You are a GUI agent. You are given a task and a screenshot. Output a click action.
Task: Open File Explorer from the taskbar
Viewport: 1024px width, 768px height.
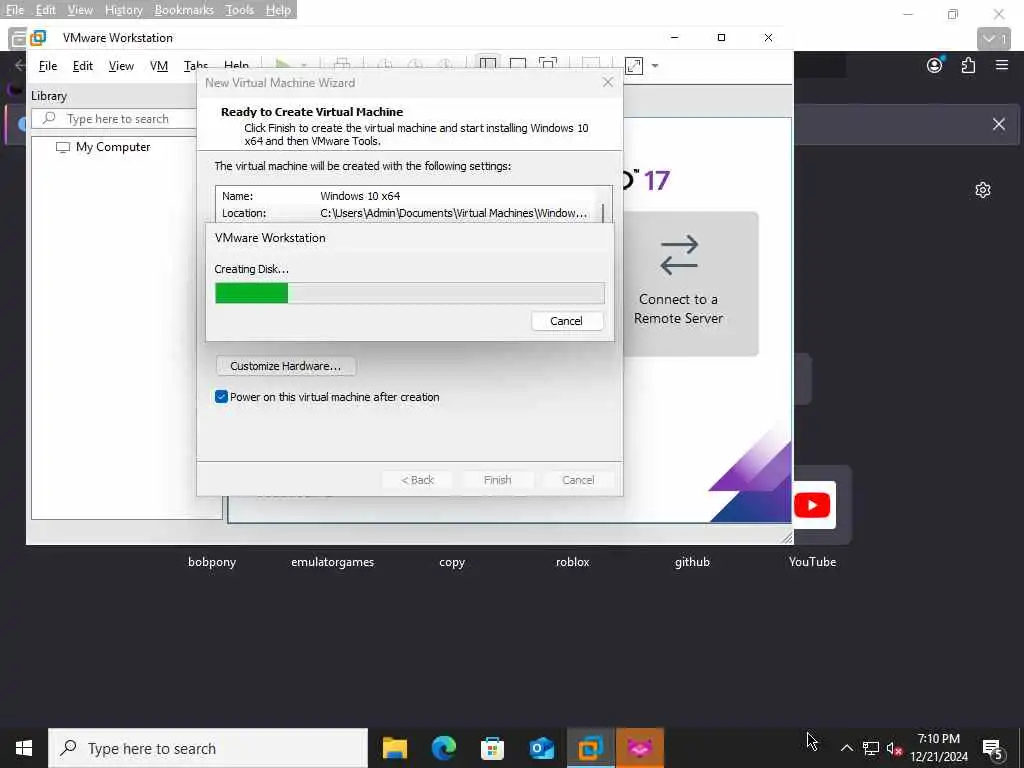(395, 748)
